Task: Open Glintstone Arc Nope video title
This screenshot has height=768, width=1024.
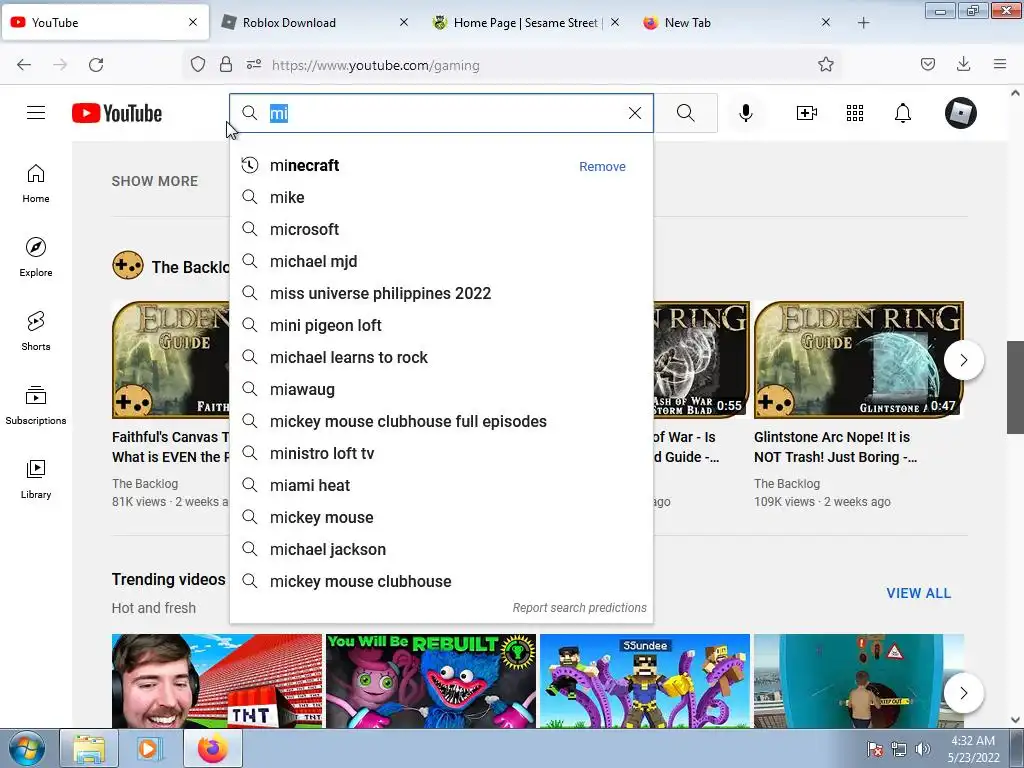Action: [835, 447]
